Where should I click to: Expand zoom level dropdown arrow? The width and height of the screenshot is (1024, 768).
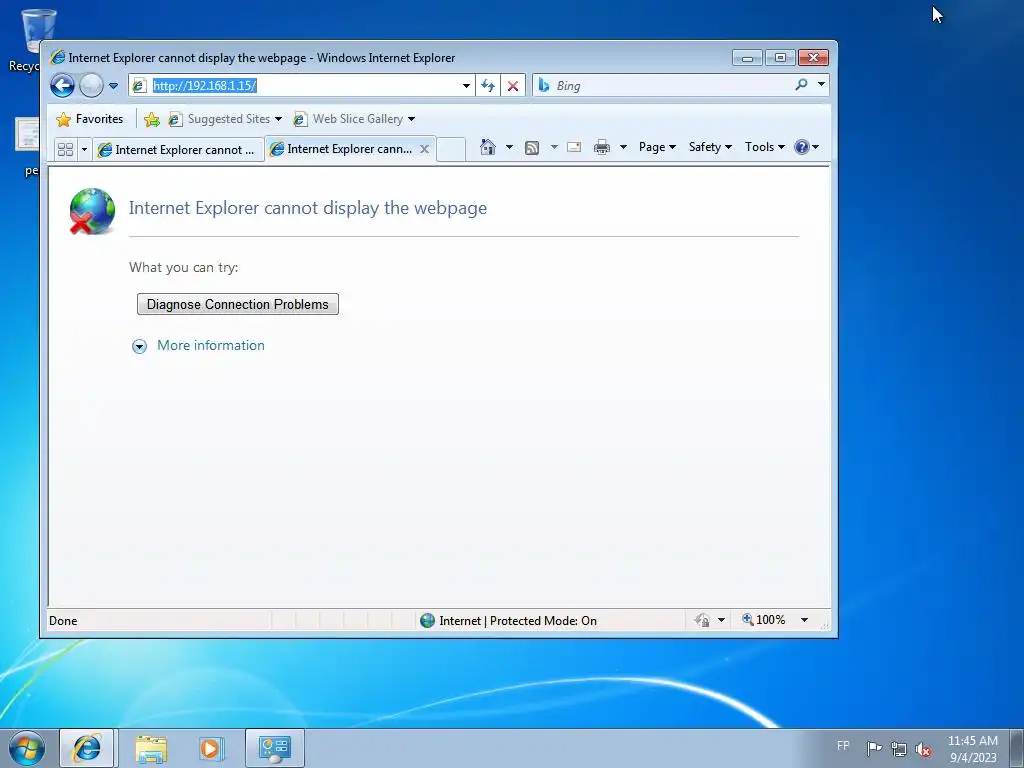(805, 620)
